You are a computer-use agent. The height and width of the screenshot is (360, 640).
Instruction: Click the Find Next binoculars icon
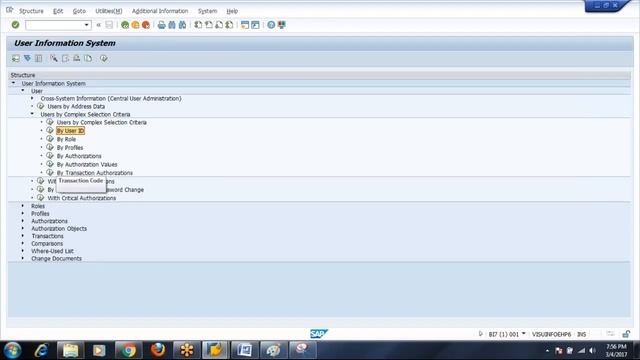pyautogui.click(x=182, y=25)
